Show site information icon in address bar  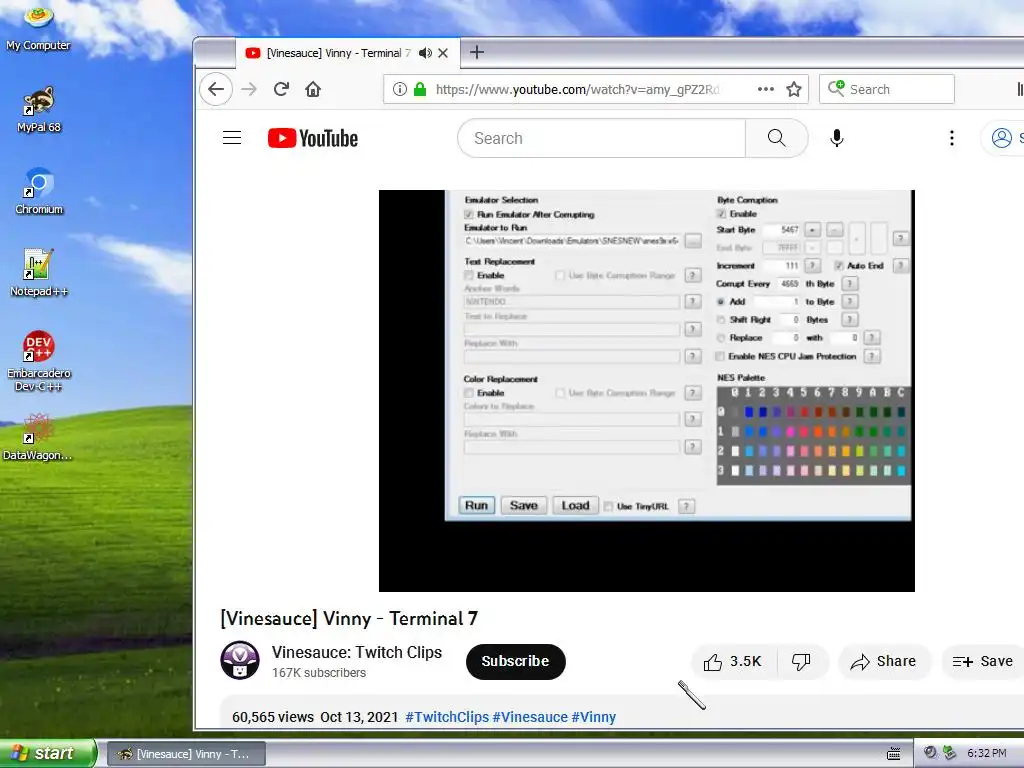point(400,89)
